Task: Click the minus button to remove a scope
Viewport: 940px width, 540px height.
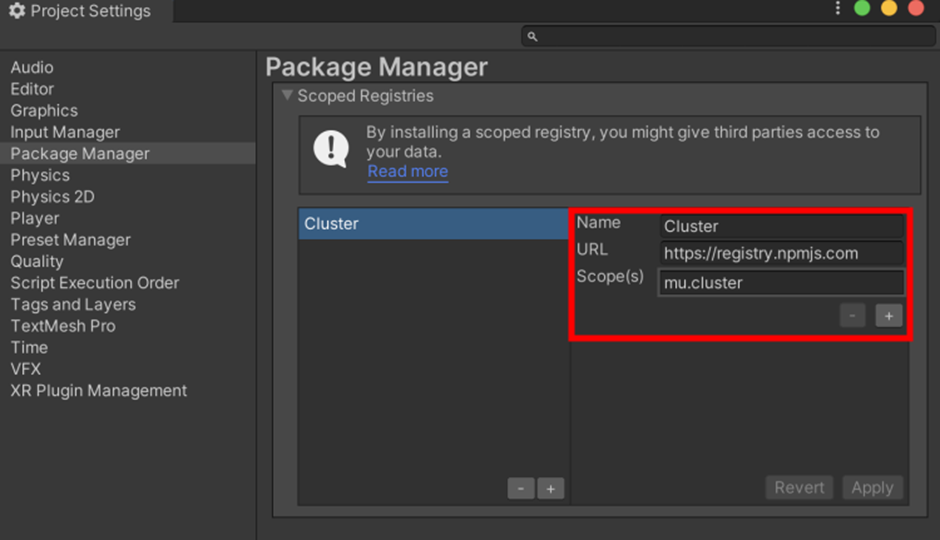Action: tap(852, 316)
